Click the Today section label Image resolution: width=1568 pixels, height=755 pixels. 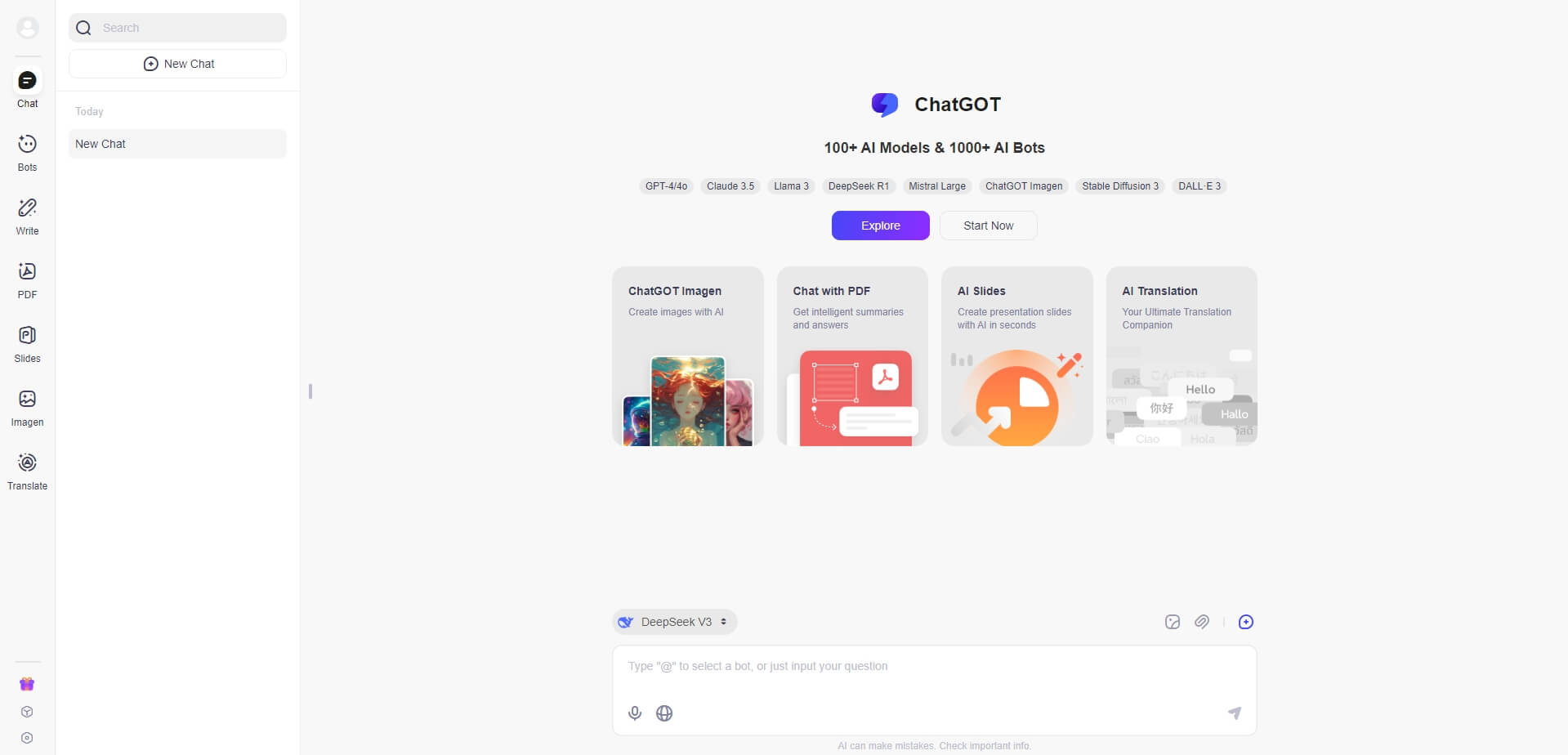[x=89, y=111]
